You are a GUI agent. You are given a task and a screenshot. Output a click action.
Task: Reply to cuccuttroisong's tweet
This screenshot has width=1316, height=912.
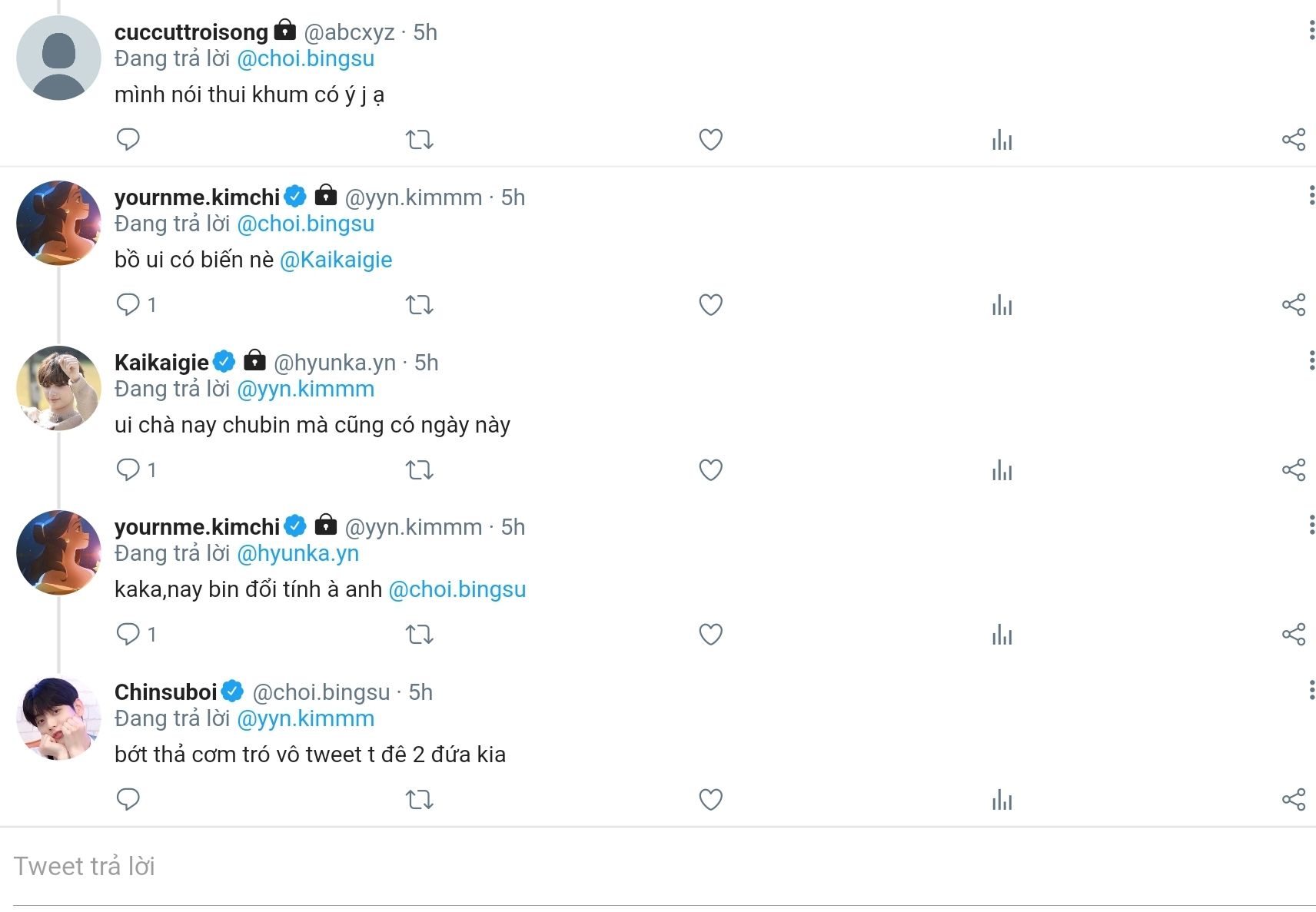coord(128,140)
